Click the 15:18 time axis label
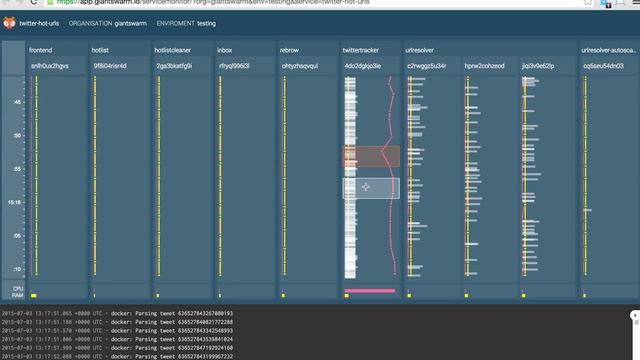 pos(15,202)
